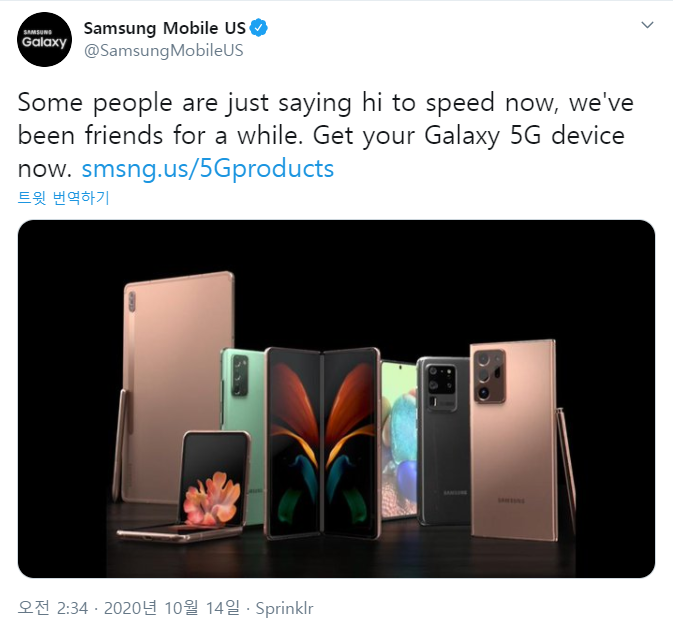Click the large bronze Galaxy tablet
The image size is (673, 633).
click(177, 386)
